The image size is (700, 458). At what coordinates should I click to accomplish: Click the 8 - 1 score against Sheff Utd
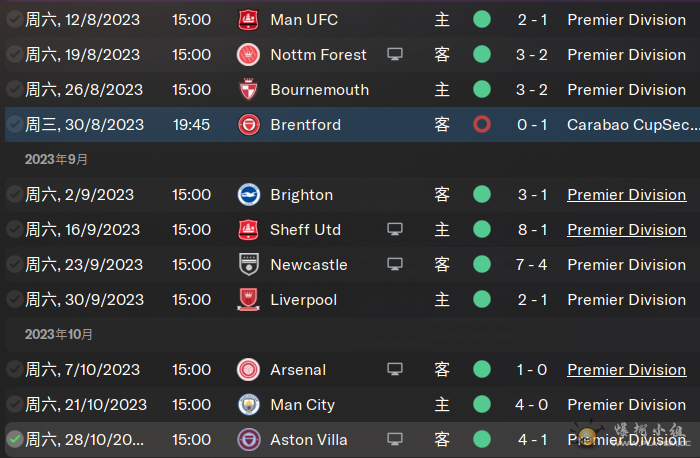532,229
